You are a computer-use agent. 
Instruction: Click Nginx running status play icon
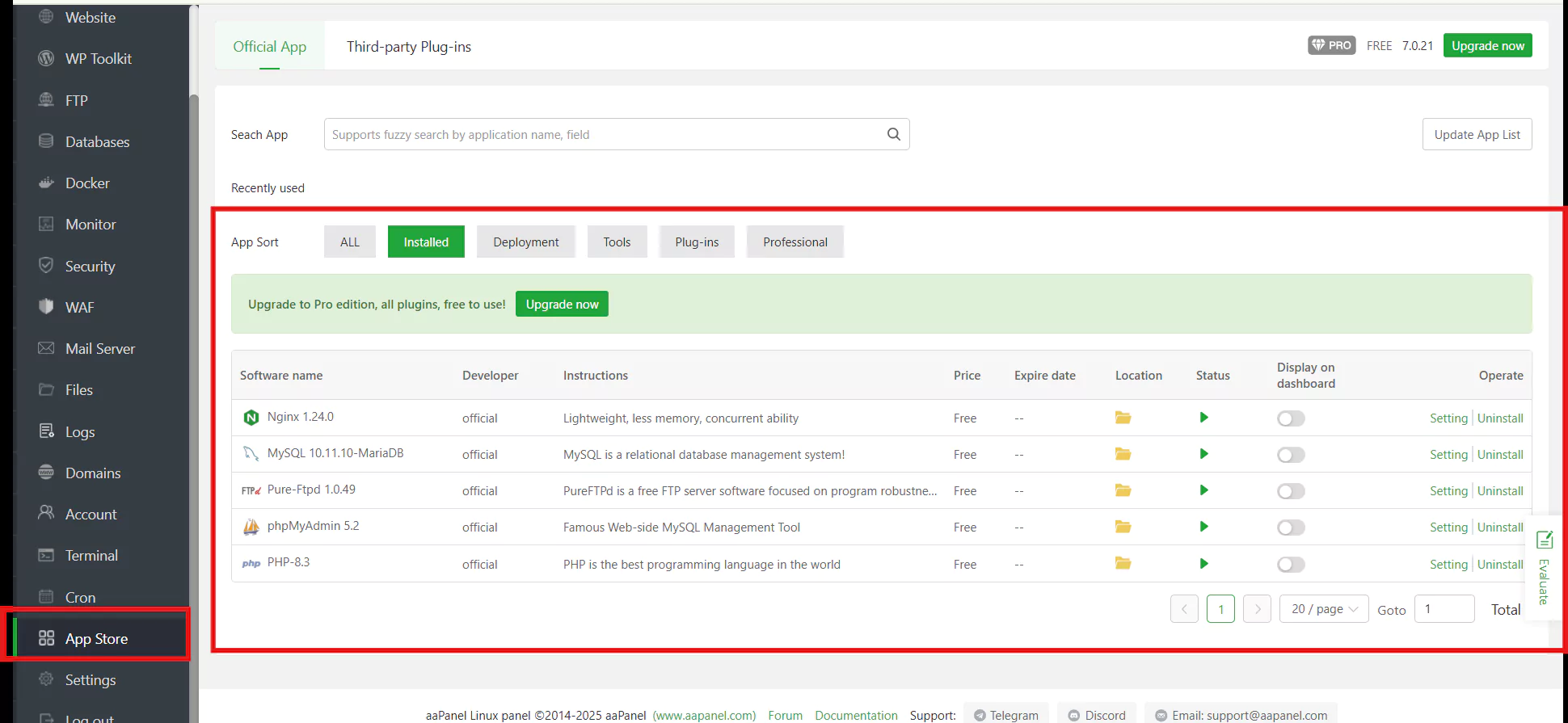pos(1203,418)
